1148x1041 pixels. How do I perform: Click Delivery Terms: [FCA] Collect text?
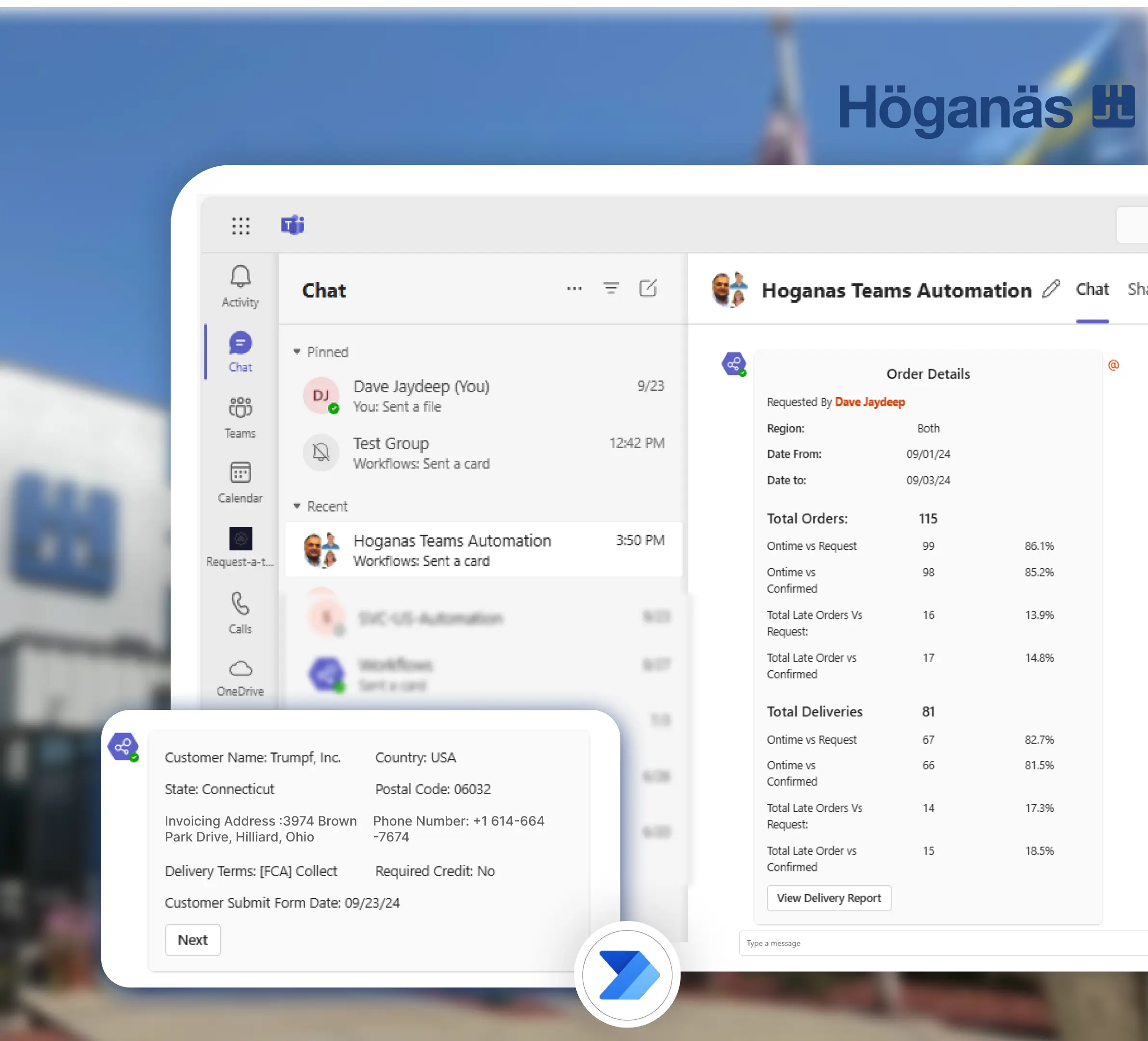[x=251, y=871]
